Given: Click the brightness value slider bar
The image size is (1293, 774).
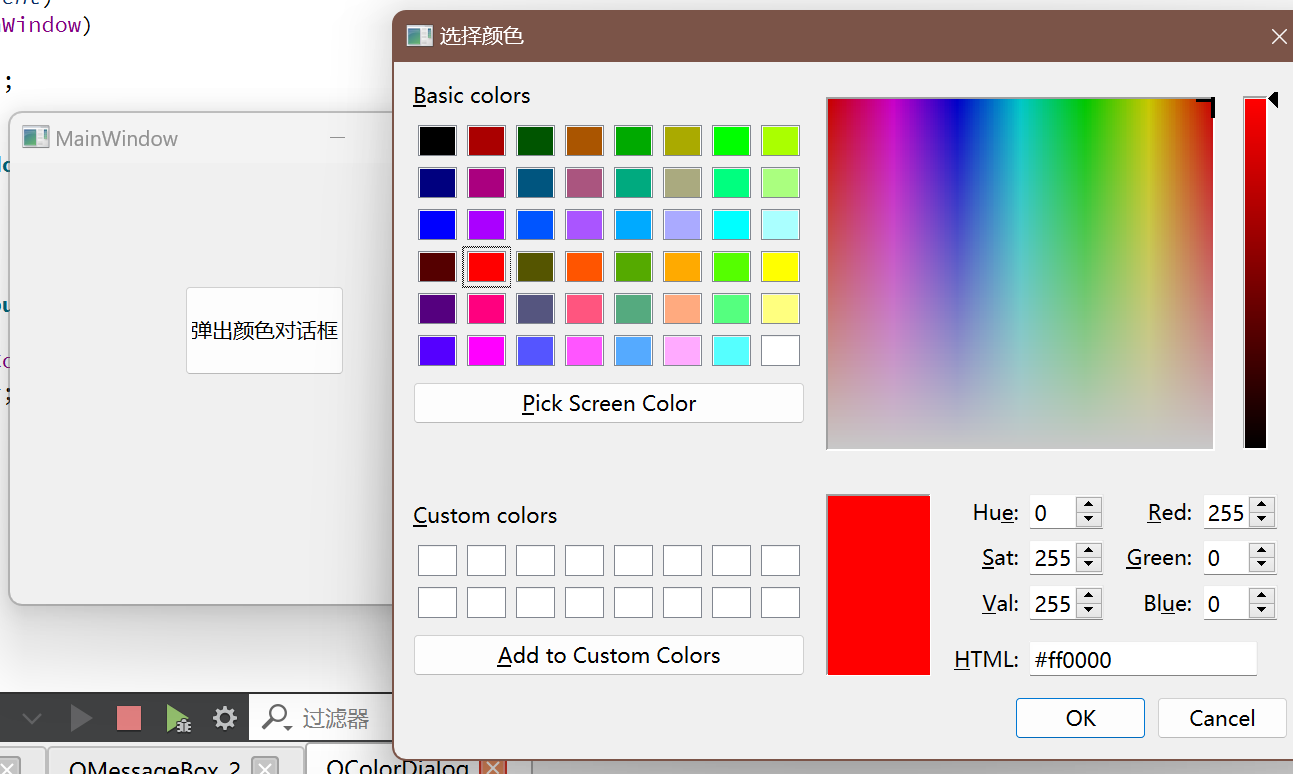Looking at the screenshot, I should click(x=1255, y=273).
